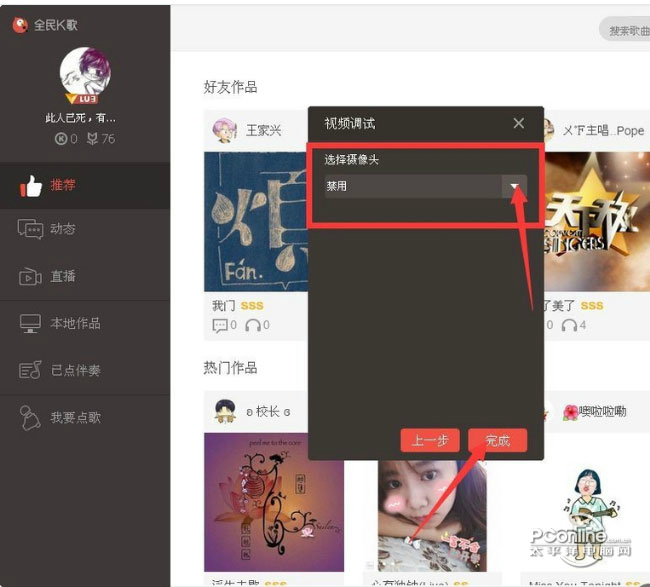Open 已点伴奏 accompaniment list
This screenshot has width=650, height=587.
[x=85, y=370]
